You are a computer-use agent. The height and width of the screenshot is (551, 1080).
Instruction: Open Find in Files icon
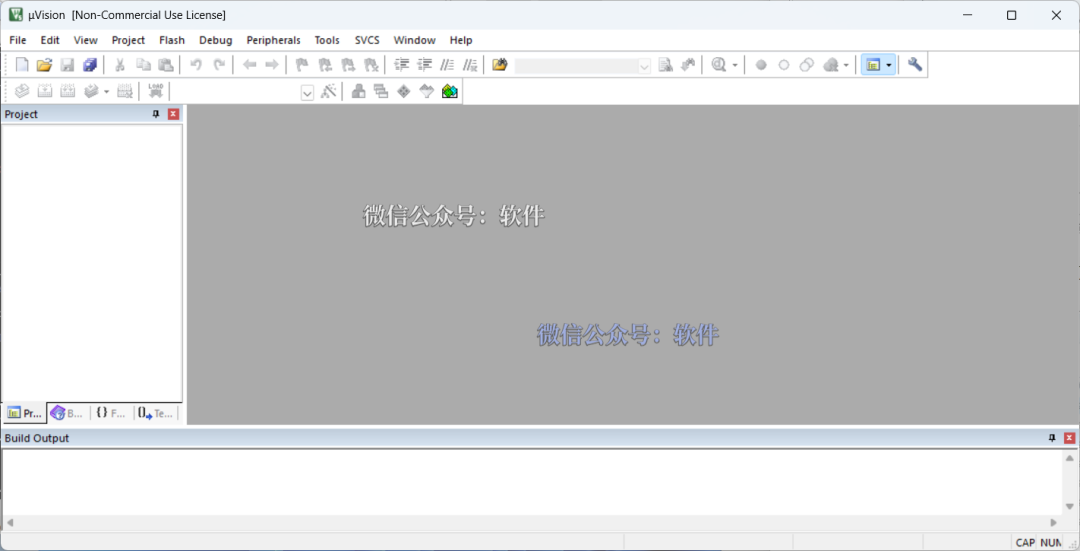(500, 65)
